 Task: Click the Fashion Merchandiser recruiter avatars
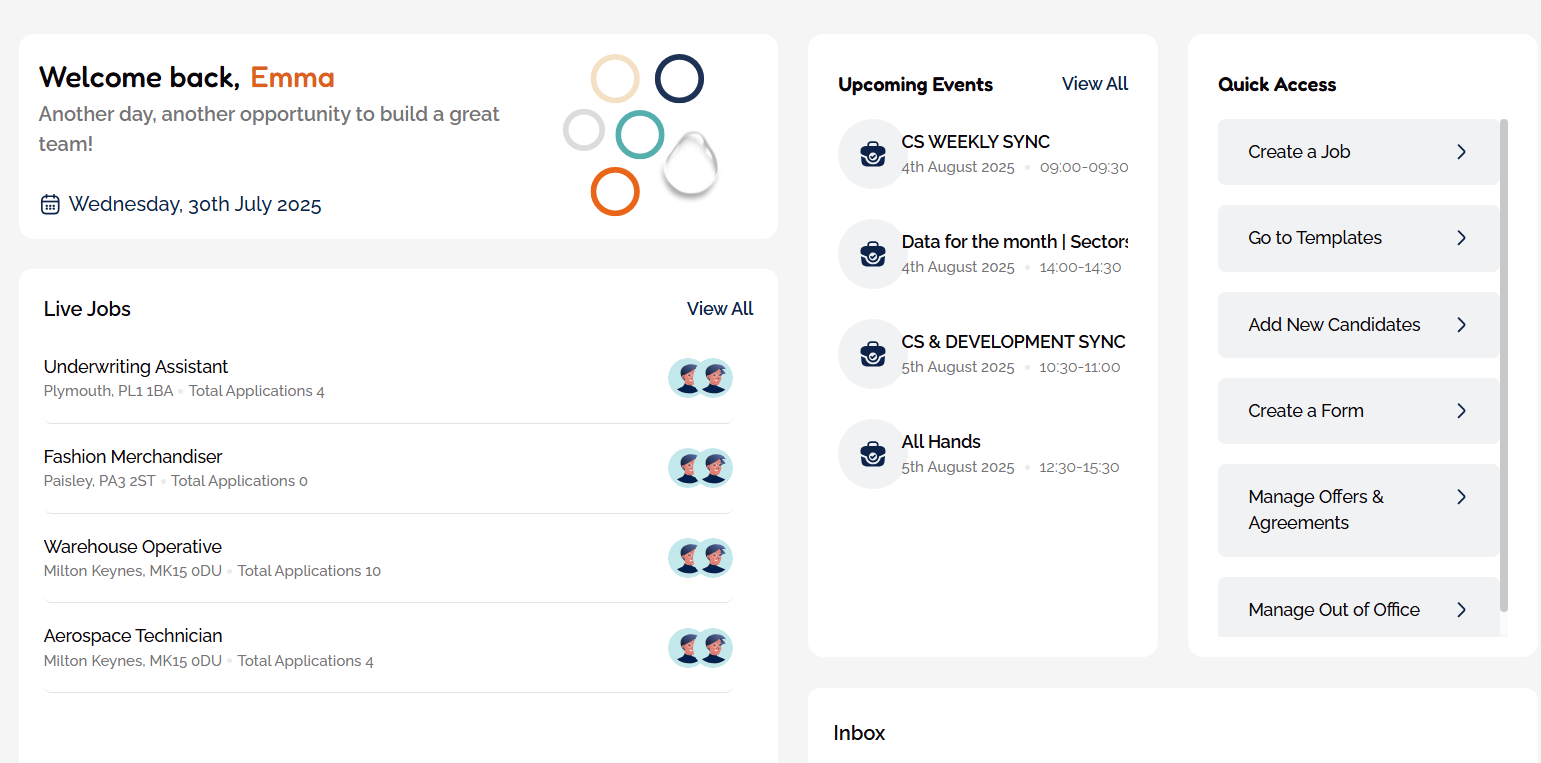pyautogui.click(x=700, y=468)
